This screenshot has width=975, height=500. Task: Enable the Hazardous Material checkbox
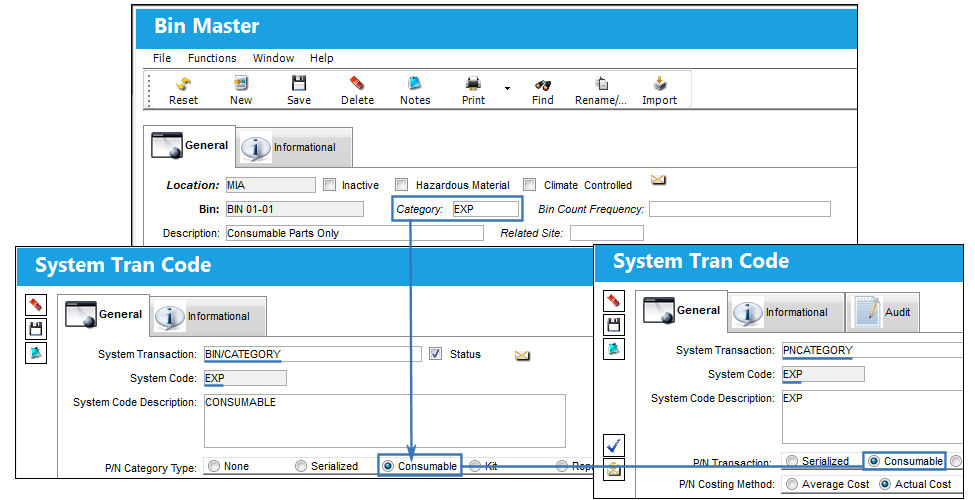pos(402,185)
